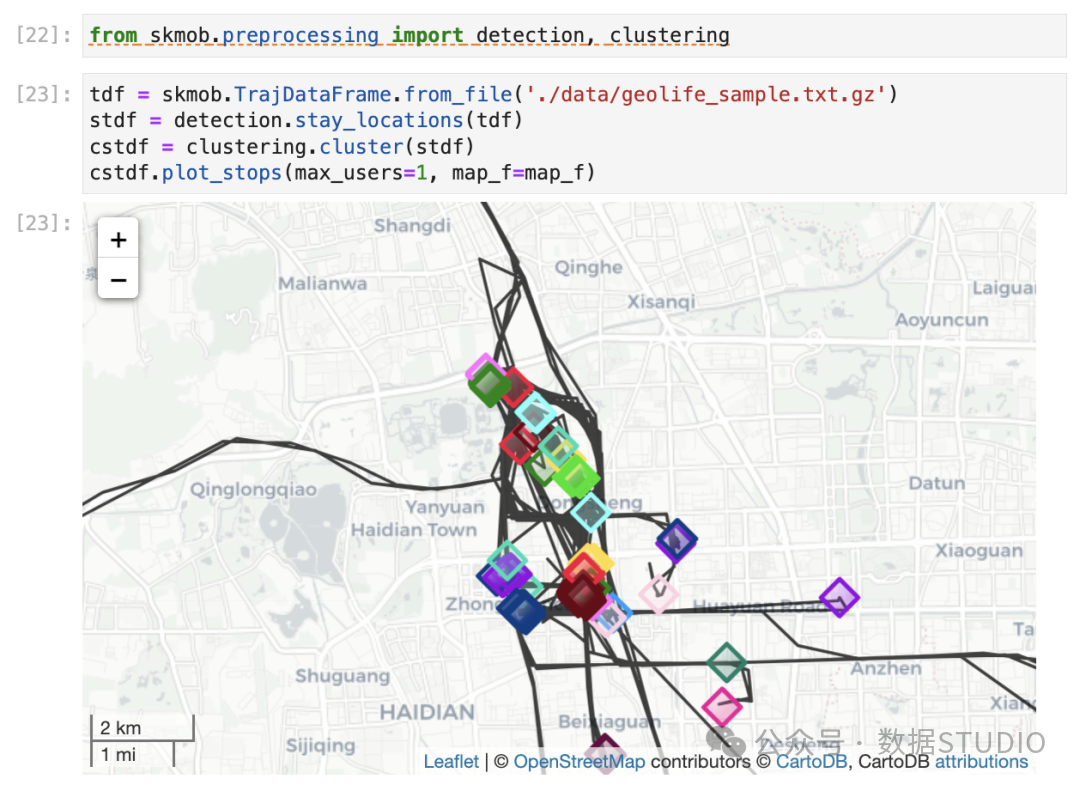Click the [22]: cell prompt
Image resolution: width=1080 pixels, height=785 pixels.
[x=43, y=34]
